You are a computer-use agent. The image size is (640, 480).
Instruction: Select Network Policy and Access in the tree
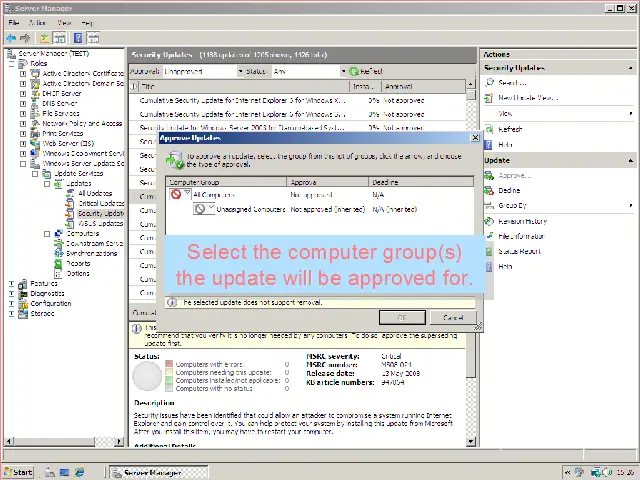click(x=82, y=123)
